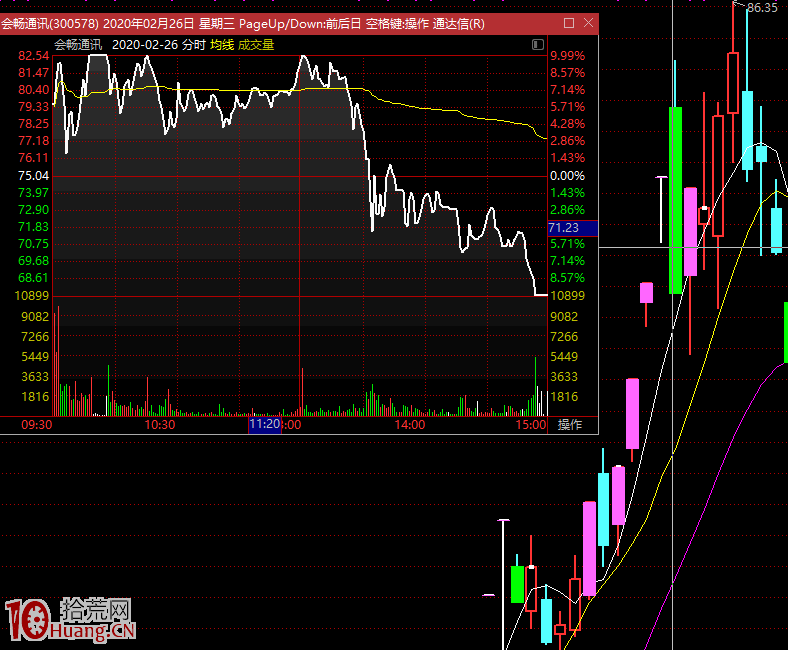The width and height of the screenshot is (788, 650).
Task: Click the popup title bar text 通达信(R)
Action: (459, 23)
